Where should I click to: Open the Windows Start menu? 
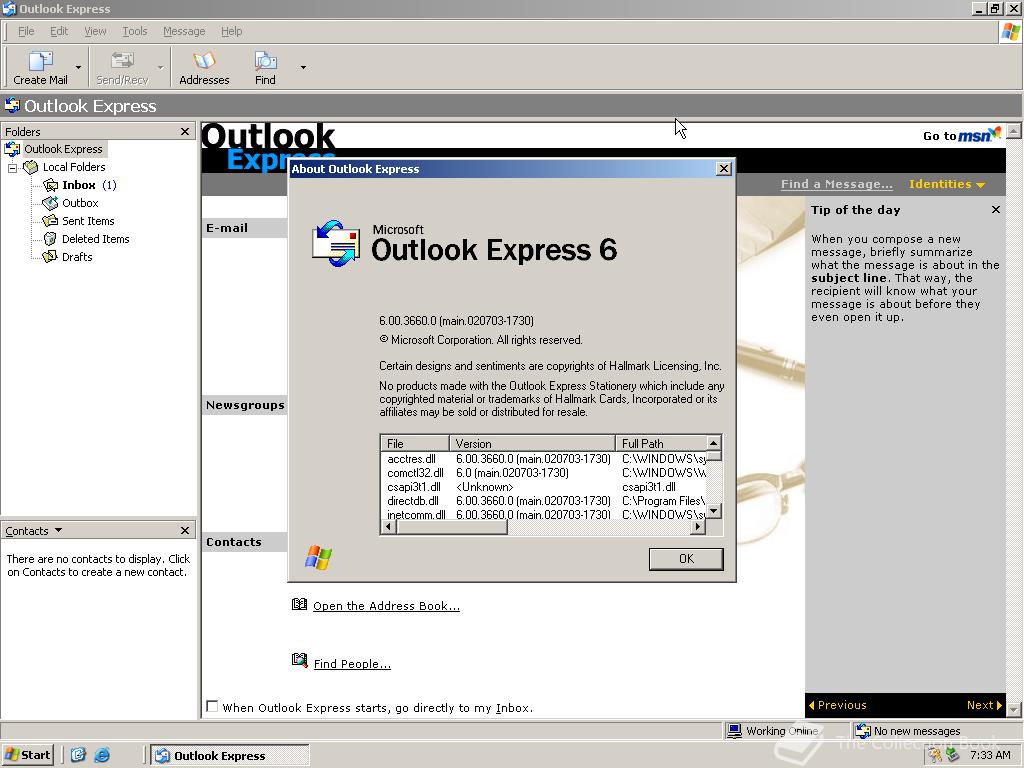[27, 755]
